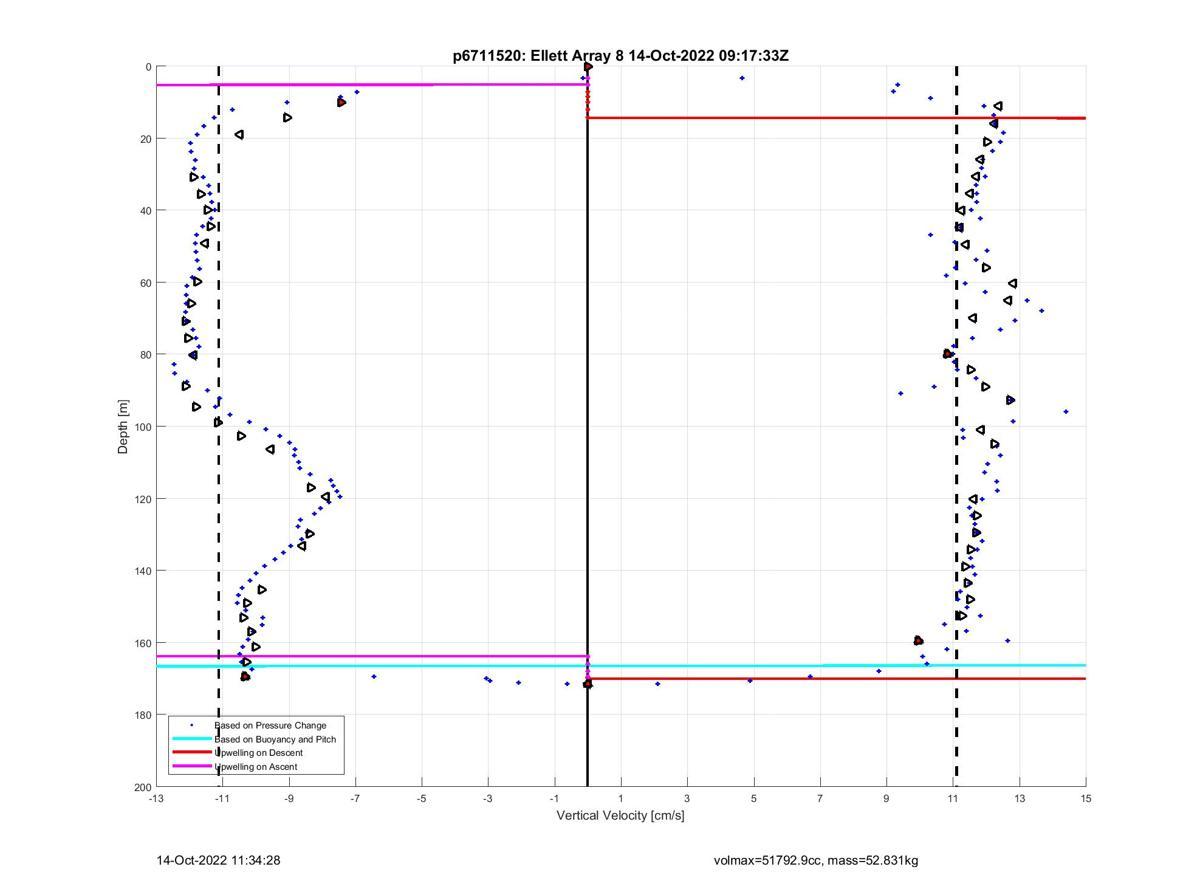Select the Vertical Velocity [cm/s] x-axis label

[x=621, y=815]
